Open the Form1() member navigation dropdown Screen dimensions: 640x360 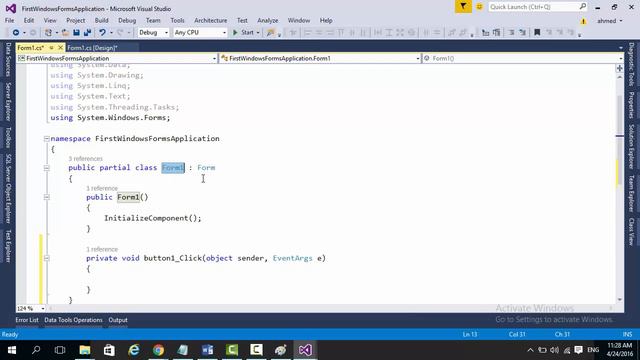click(522, 58)
